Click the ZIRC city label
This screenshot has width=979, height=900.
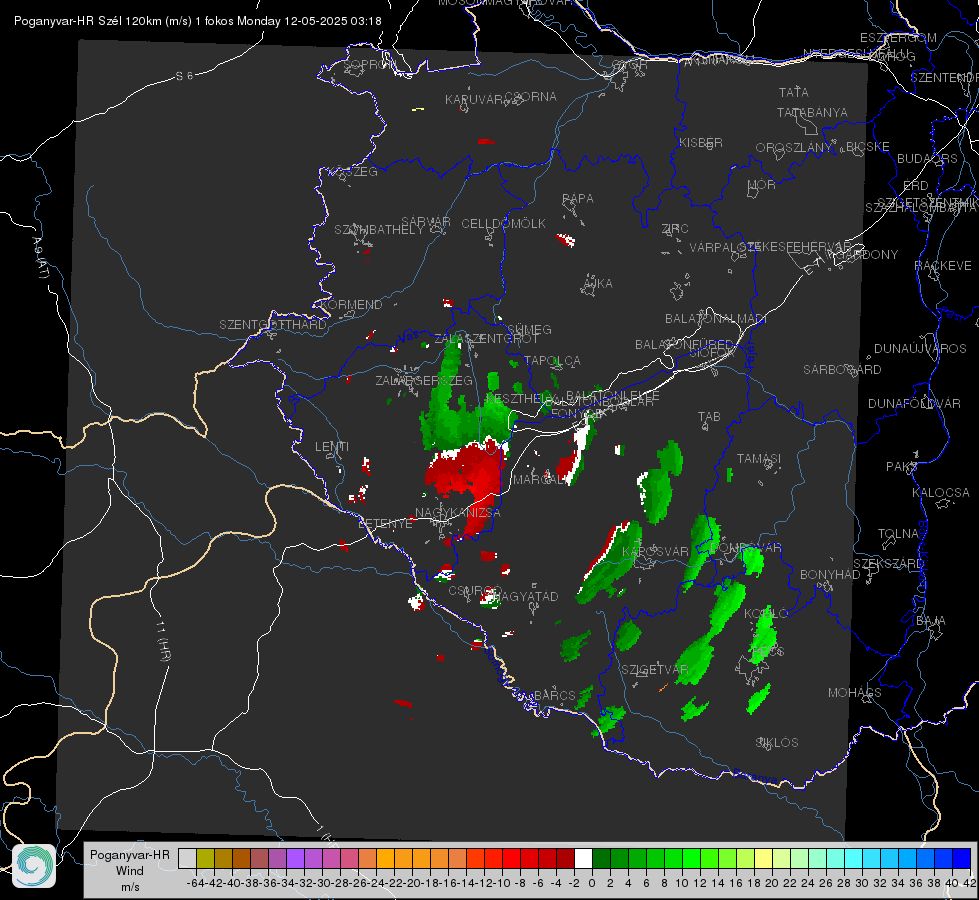pyautogui.click(x=675, y=229)
